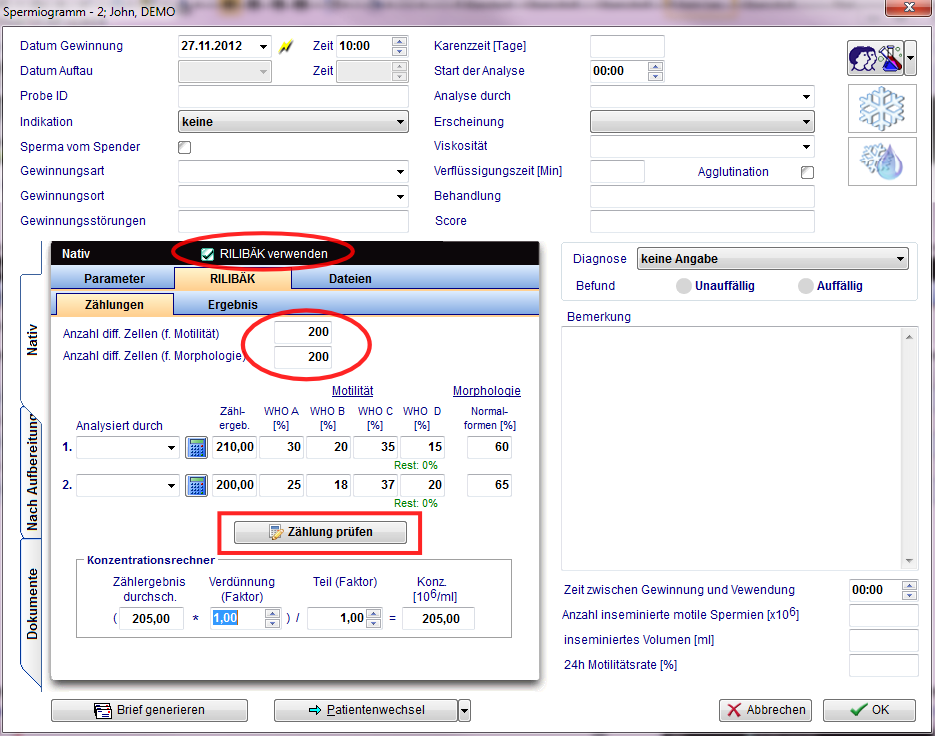Click the Verdünnung factor spinner
Screen dimensions: 935x736
(x=272, y=619)
